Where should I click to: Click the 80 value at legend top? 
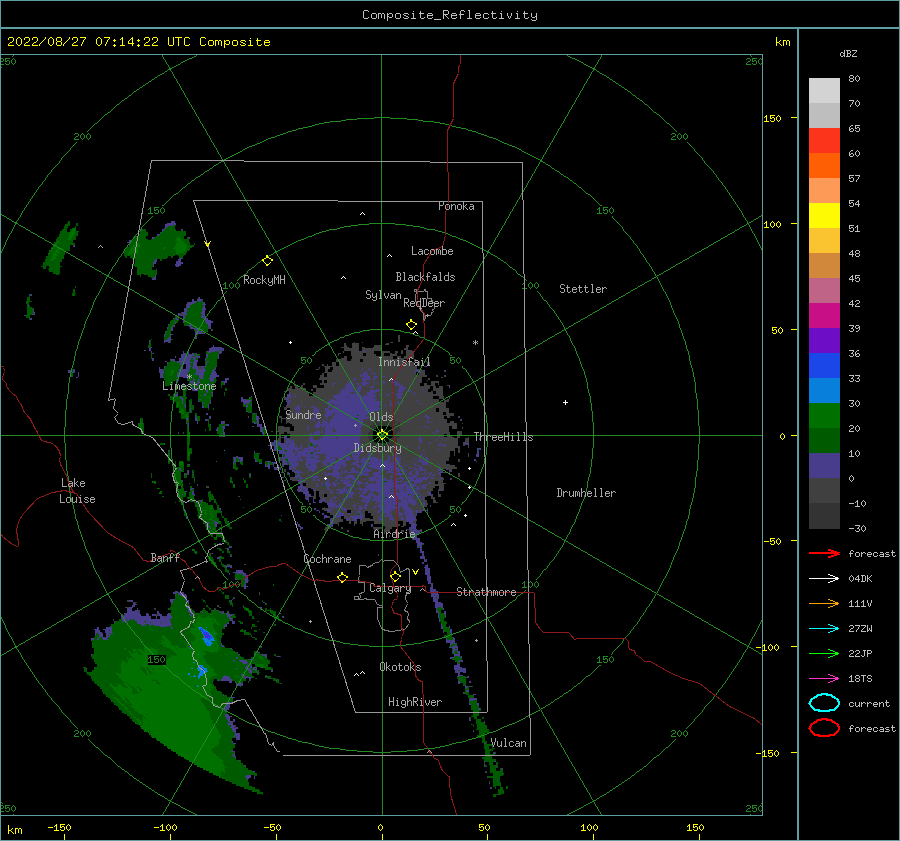click(x=854, y=79)
